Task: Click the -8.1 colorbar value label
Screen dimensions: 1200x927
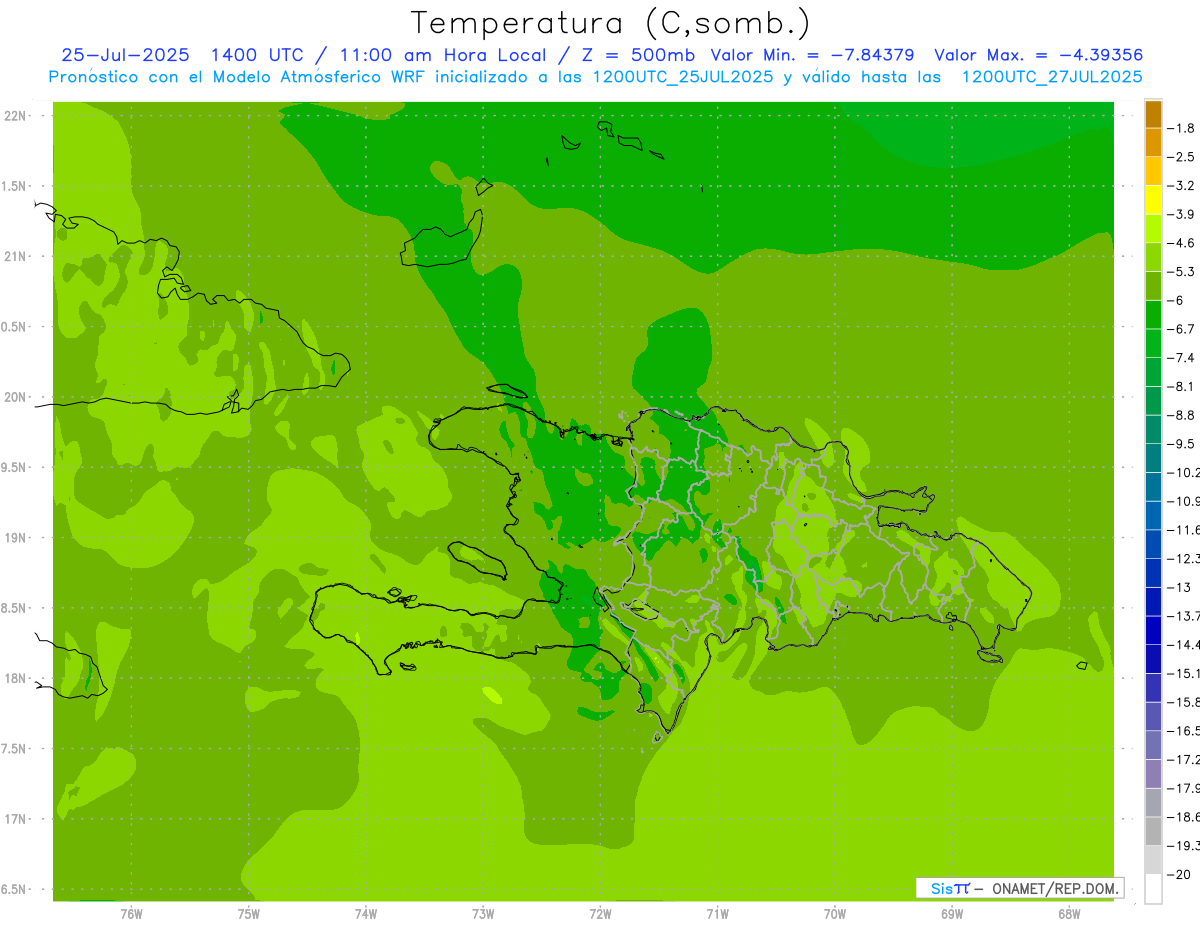Action: coord(1181,386)
